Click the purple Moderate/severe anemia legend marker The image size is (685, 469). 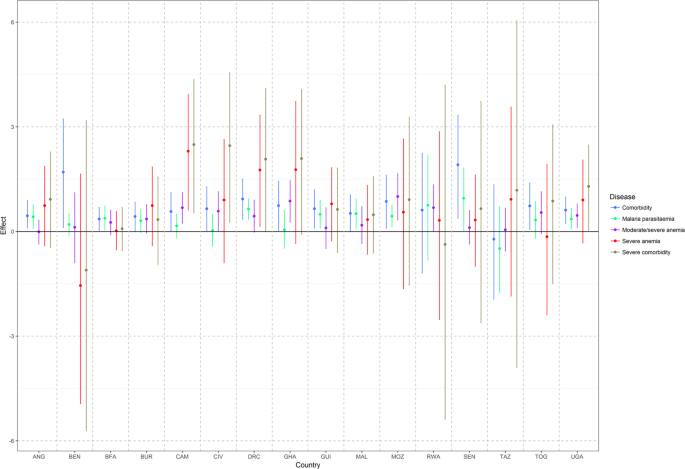616,230
